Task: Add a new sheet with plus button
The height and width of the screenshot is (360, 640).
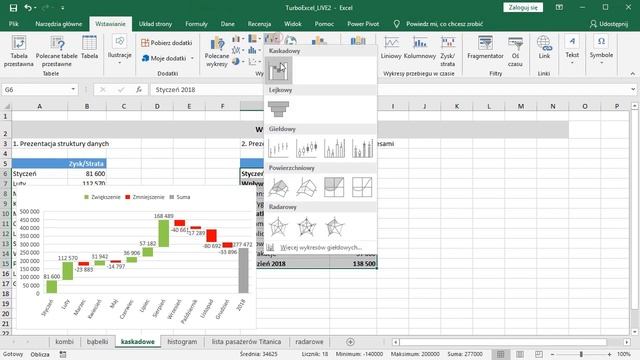Action: 350,342
